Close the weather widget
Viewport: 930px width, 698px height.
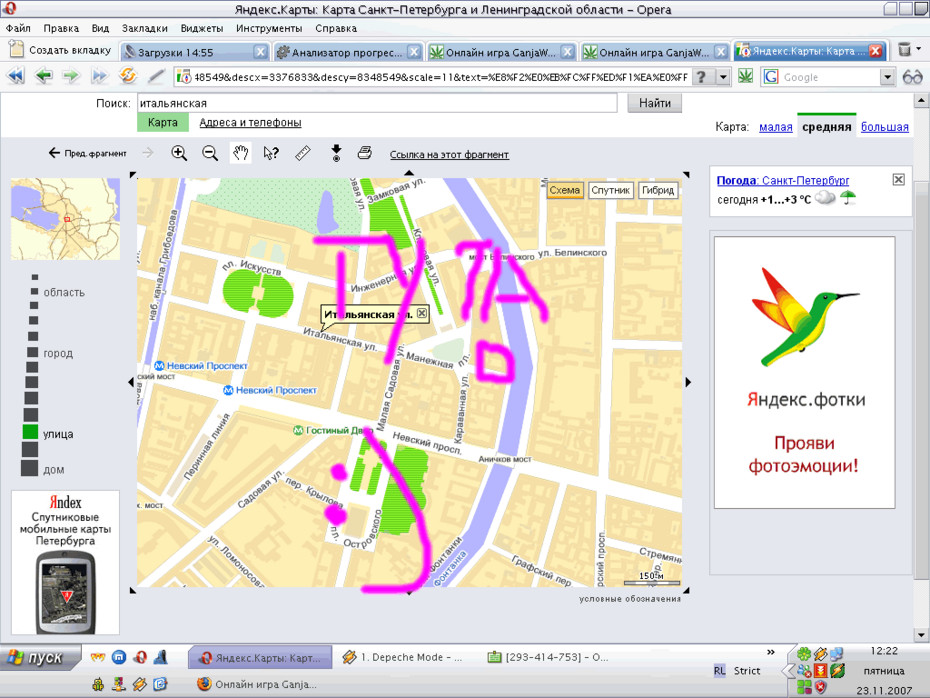(899, 179)
